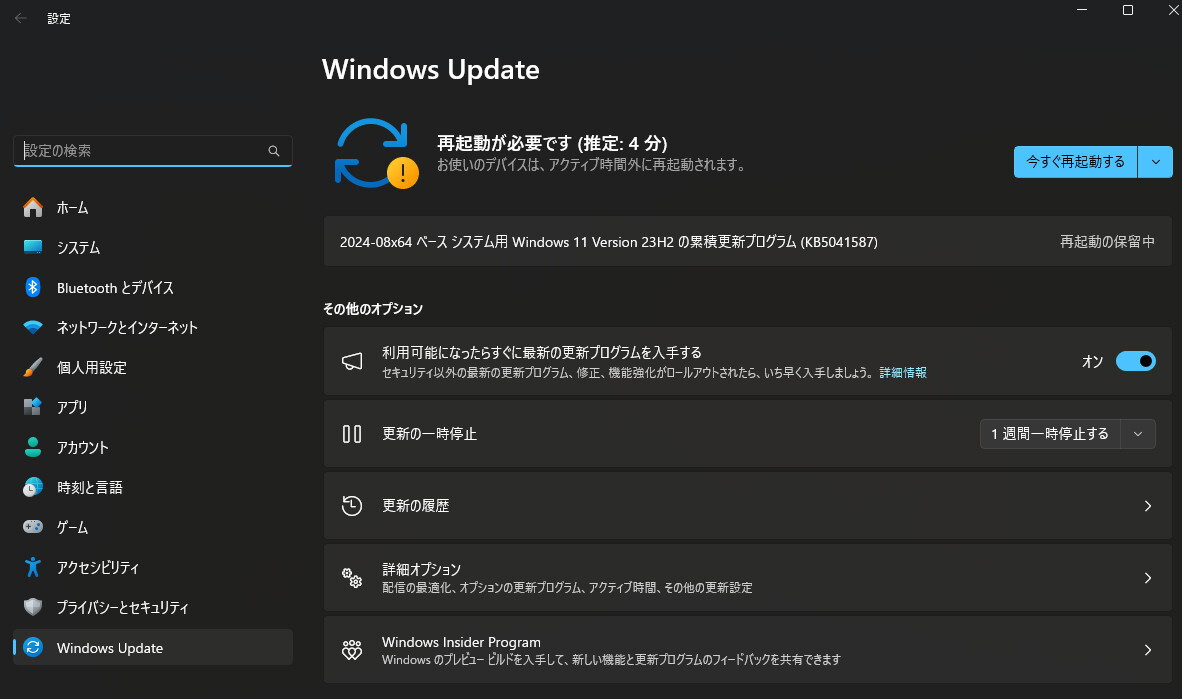Open システム settings section
Screen dimensions: 1182x699
[78, 247]
